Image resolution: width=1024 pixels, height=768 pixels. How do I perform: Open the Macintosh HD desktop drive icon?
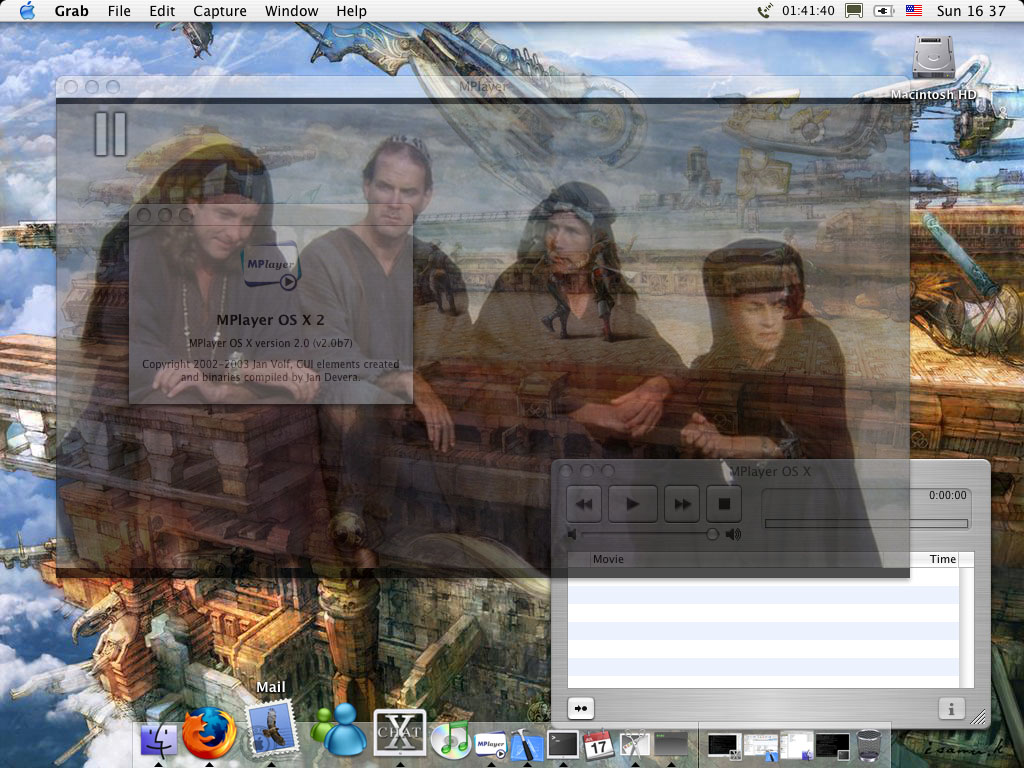click(934, 60)
